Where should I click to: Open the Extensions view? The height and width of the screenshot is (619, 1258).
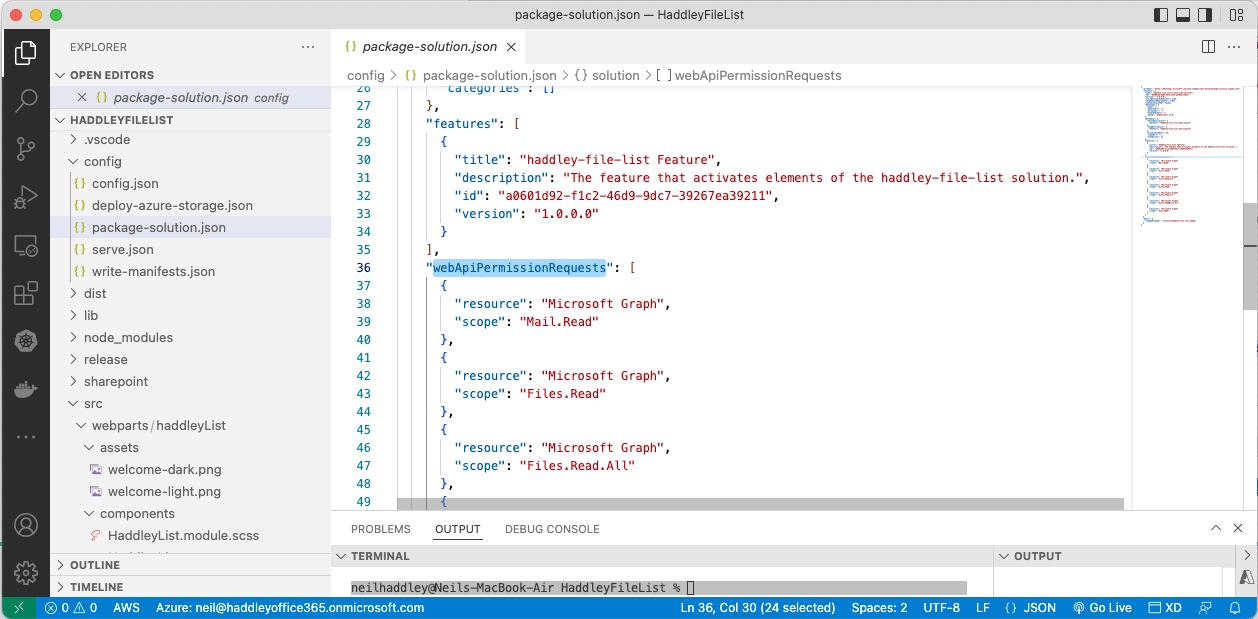pyautogui.click(x=26, y=294)
